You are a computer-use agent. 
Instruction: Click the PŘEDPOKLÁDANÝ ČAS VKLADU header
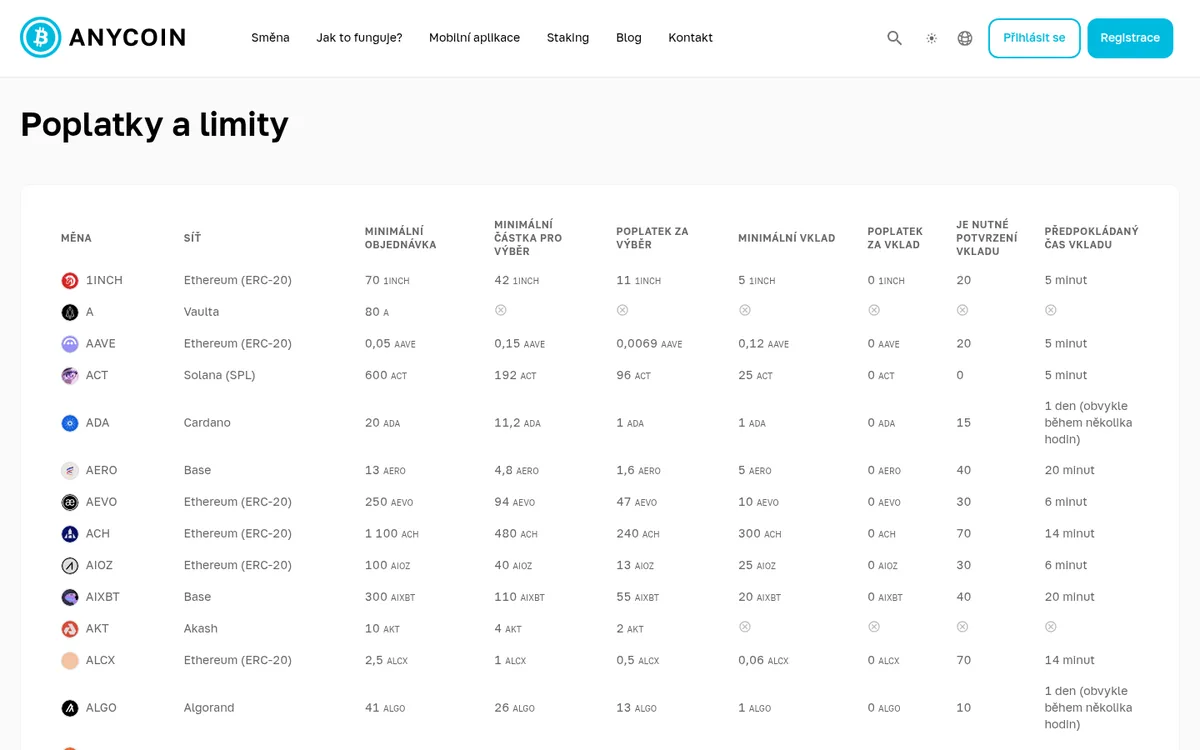(1091, 238)
